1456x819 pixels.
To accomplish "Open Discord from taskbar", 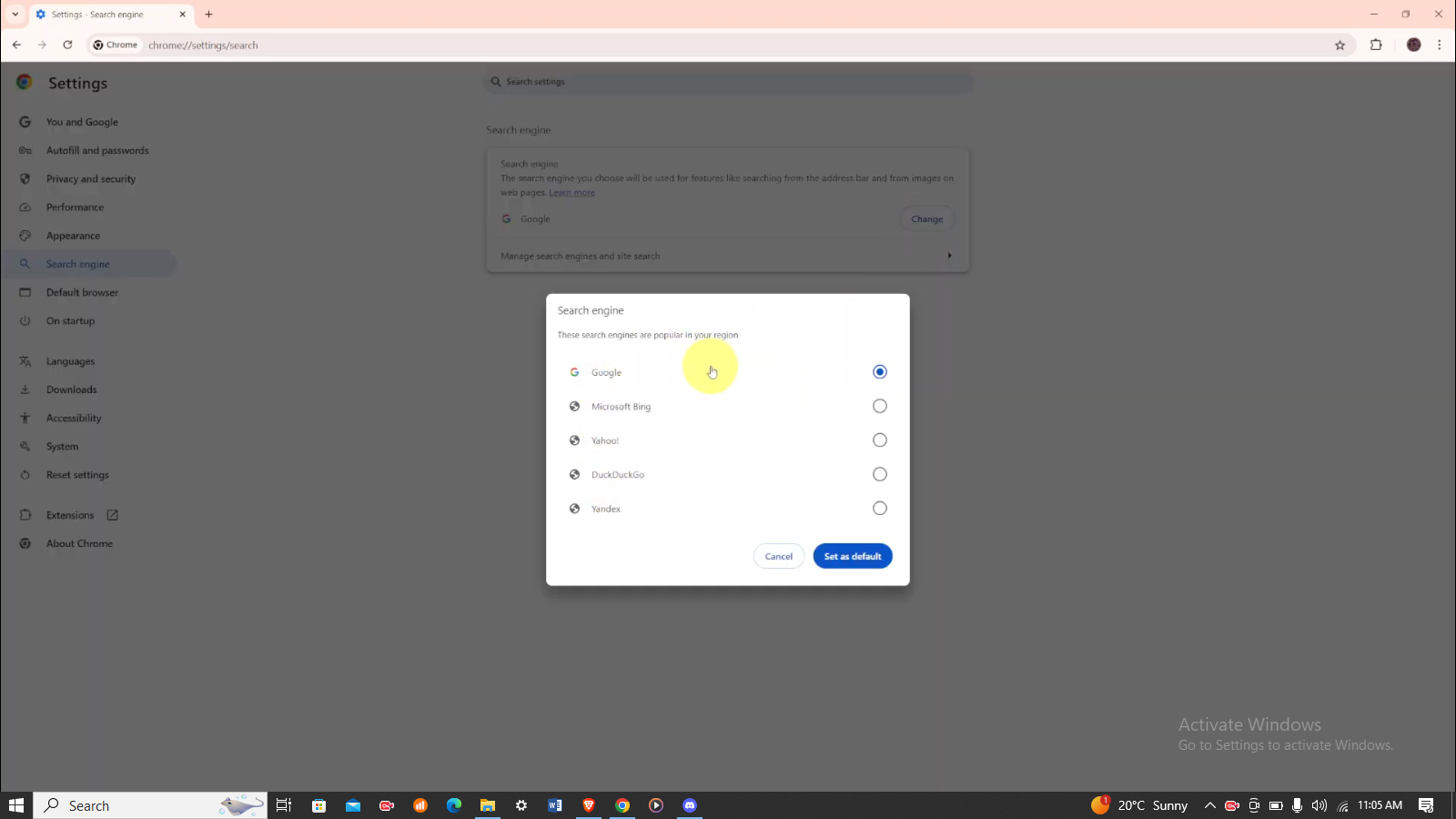I will [x=690, y=805].
